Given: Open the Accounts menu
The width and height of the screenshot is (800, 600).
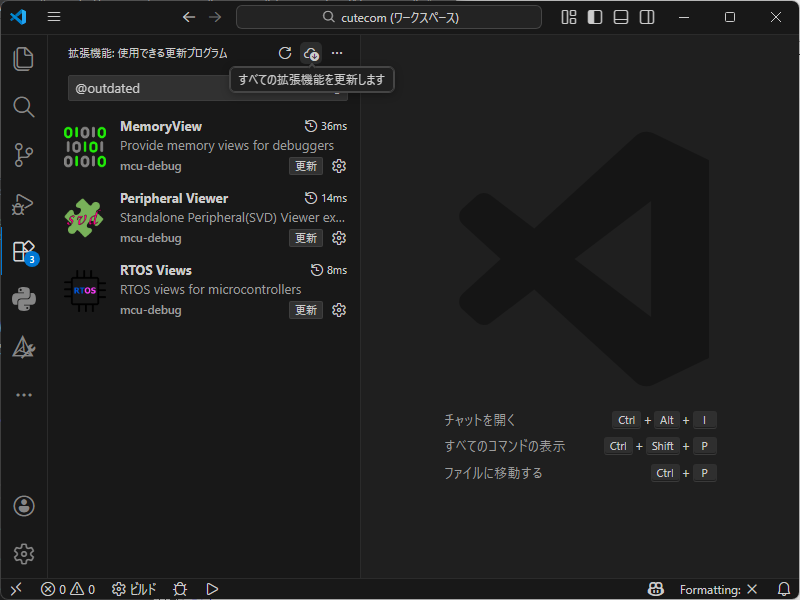Looking at the screenshot, I should coord(24,506).
